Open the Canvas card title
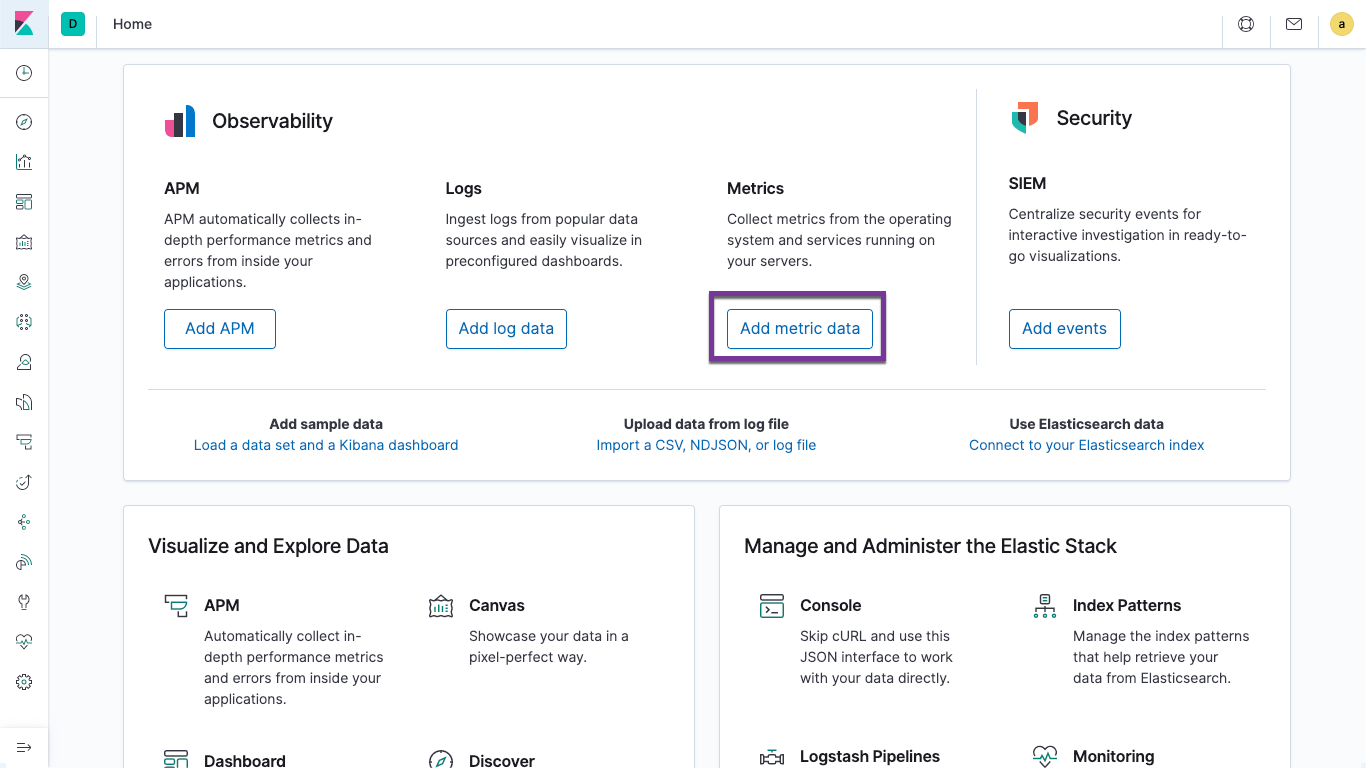 [x=497, y=605]
